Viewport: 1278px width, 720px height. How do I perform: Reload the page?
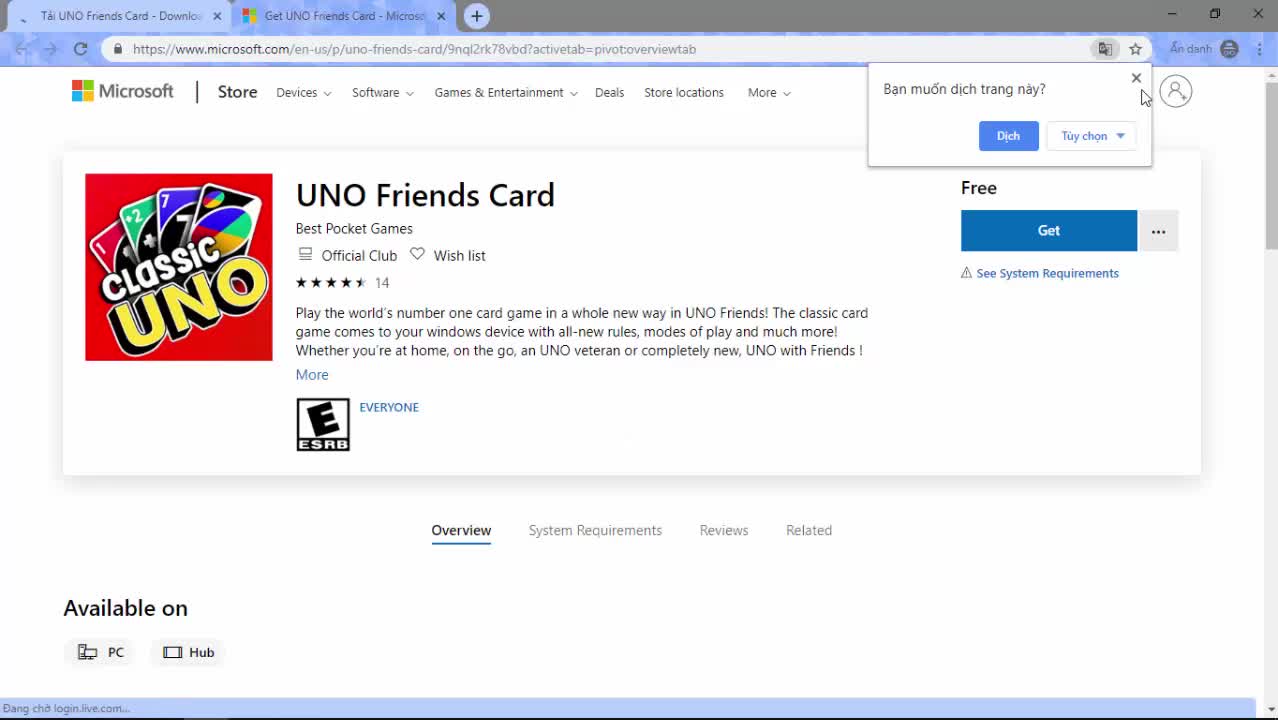(x=80, y=49)
